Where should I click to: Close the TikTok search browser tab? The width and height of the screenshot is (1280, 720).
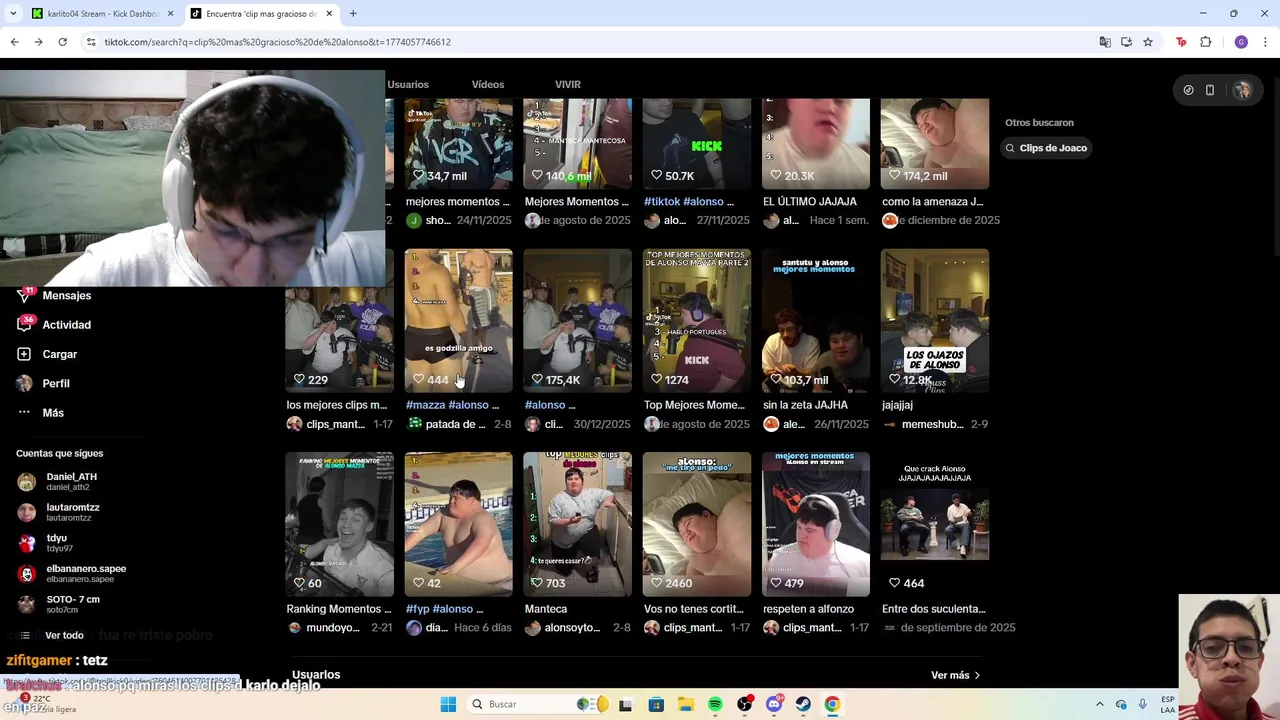tap(329, 14)
